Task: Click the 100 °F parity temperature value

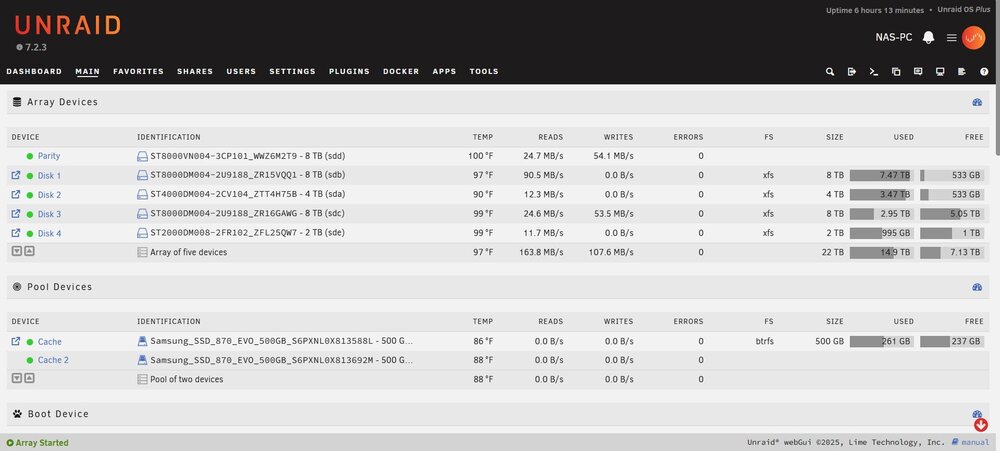Action: [x=482, y=156]
